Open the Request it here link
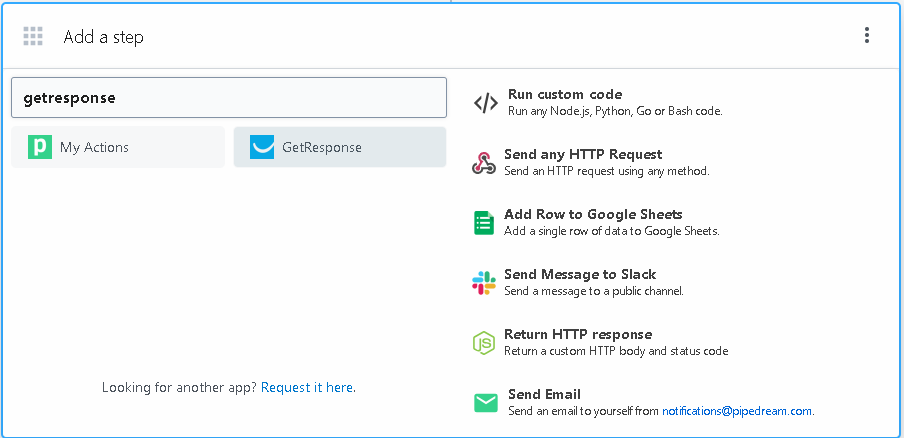This screenshot has width=904, height=438. pos(307,387)
